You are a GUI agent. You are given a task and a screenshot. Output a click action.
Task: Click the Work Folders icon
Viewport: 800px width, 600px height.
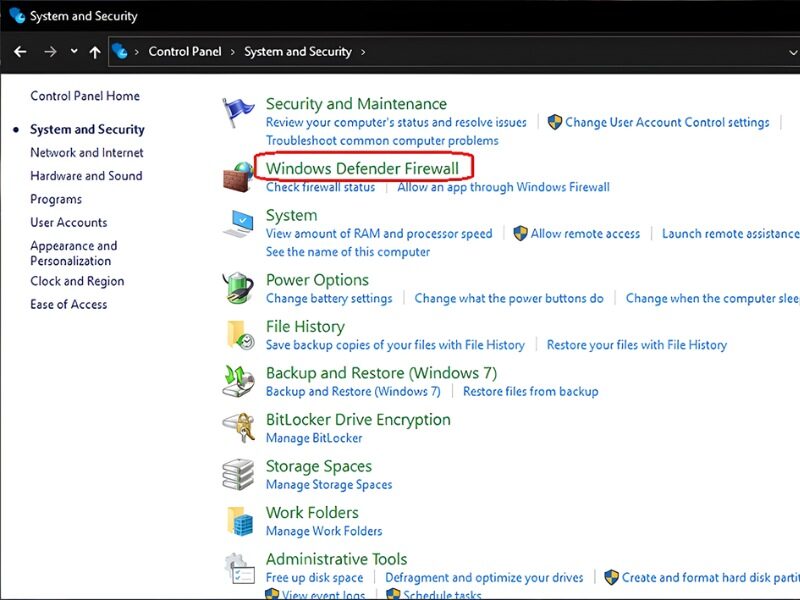[x=239, y=521]
